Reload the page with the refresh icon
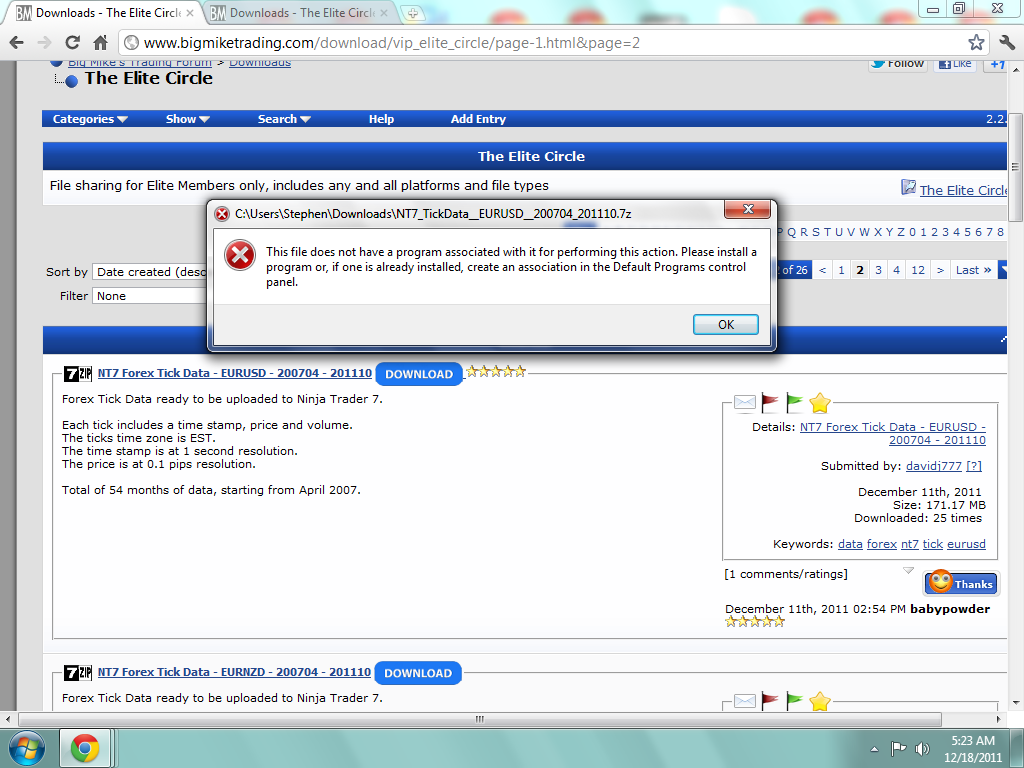Viewport: 1024px width, 768px height. (72, 43)
